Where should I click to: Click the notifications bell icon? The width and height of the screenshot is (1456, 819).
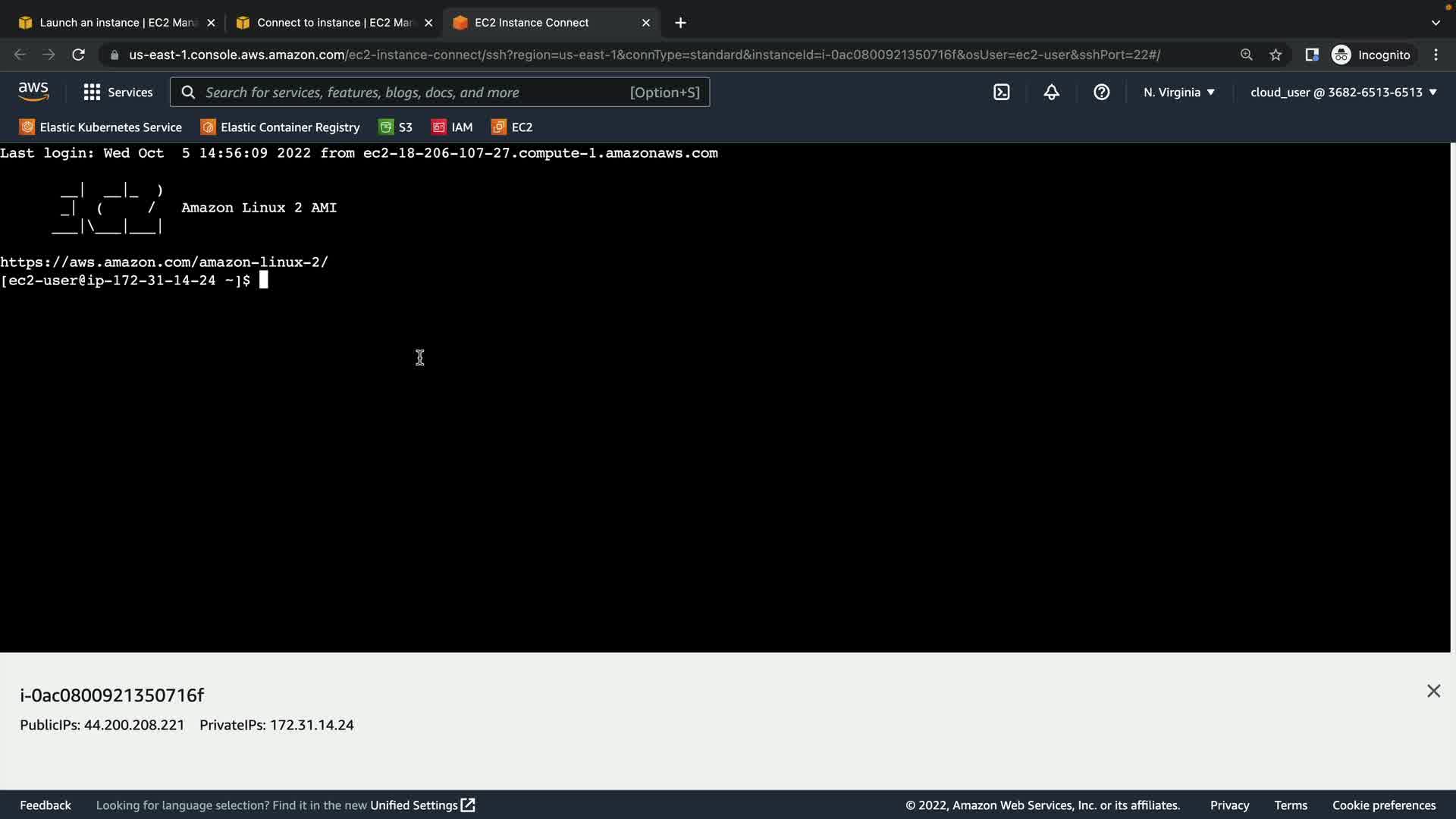(x=1051, y=93)
